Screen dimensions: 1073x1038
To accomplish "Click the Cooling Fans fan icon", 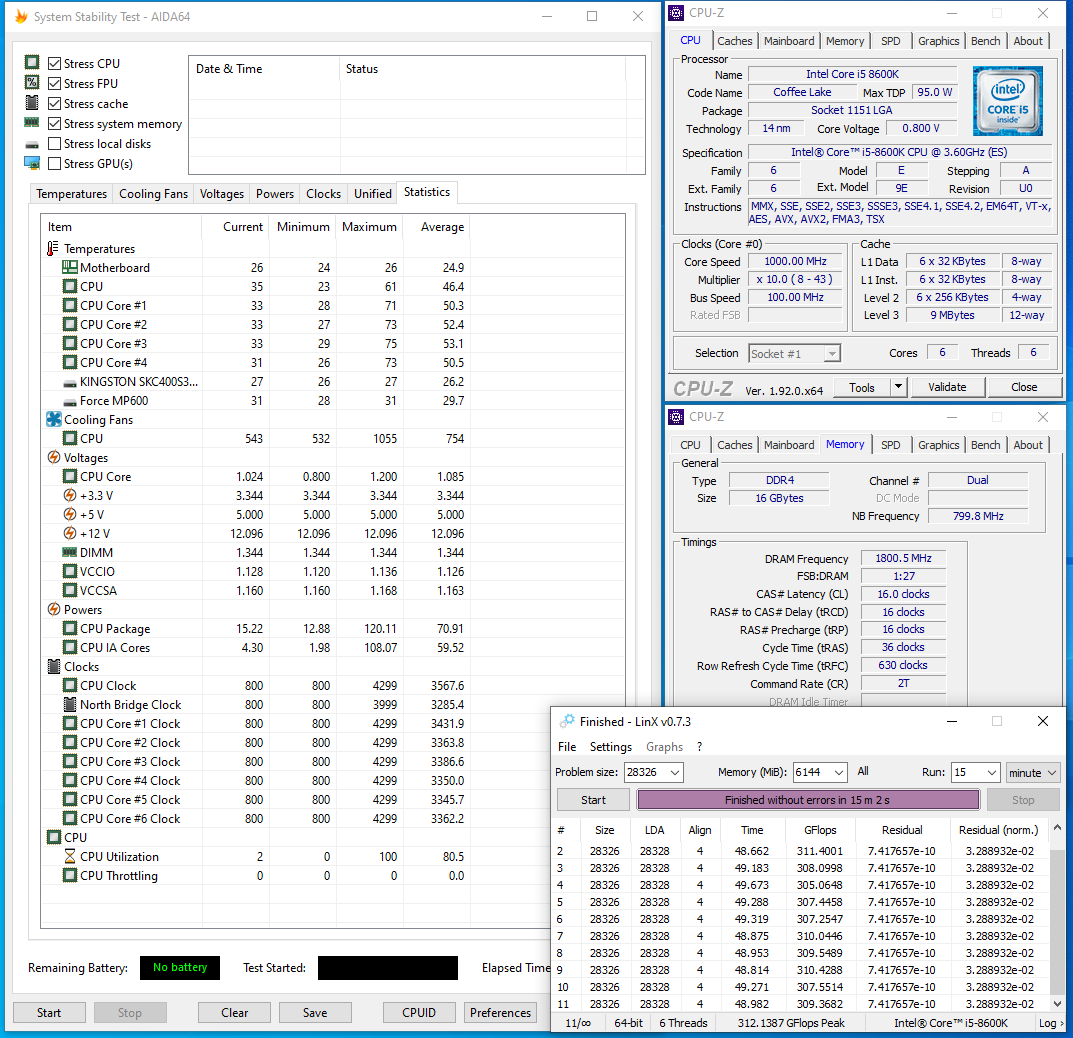I will click(x=54, y=419).
